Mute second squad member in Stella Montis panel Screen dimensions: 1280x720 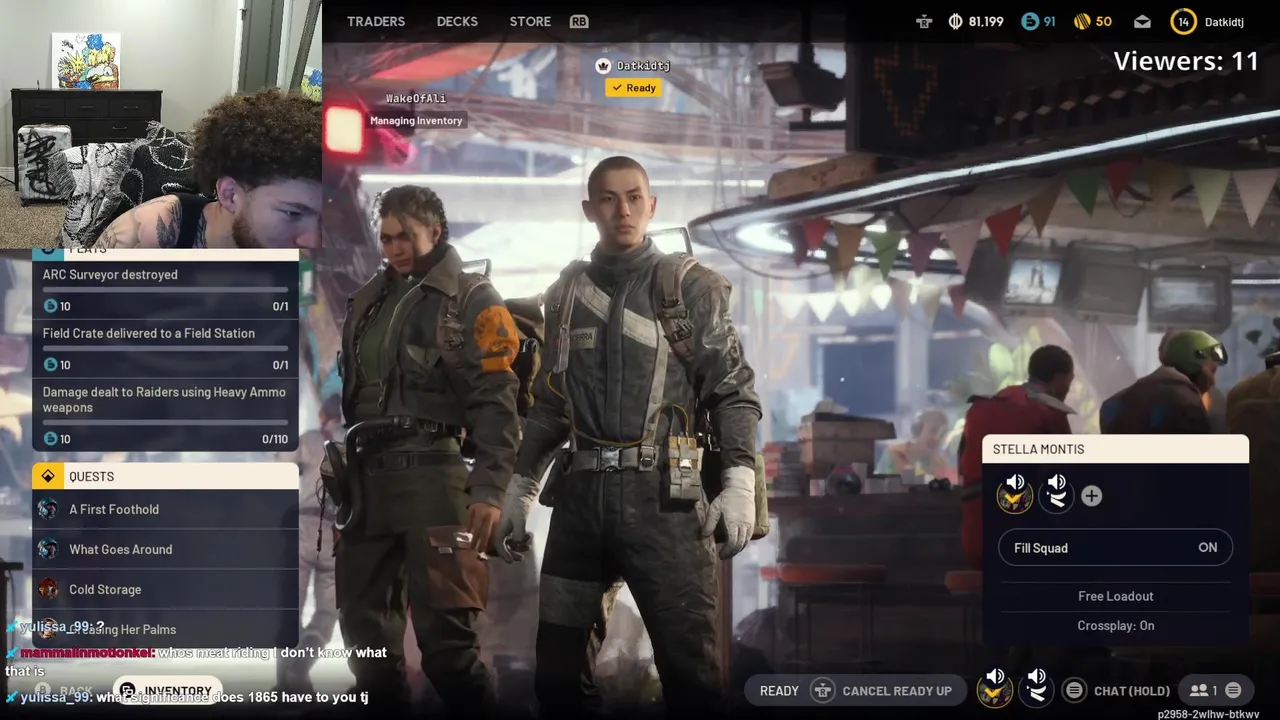1056,493
